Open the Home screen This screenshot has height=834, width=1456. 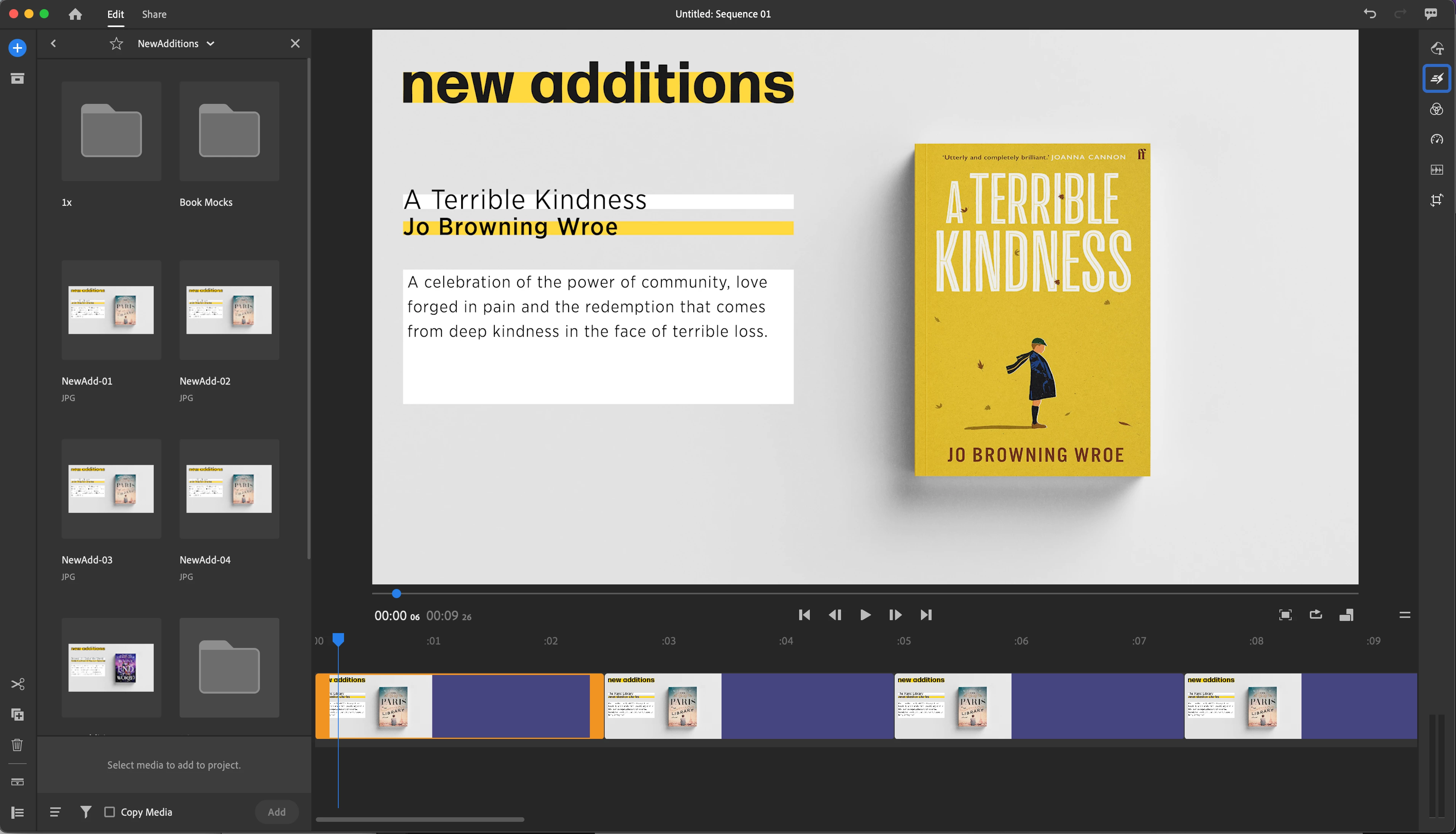pyautogui.click(x=75, y=14)
